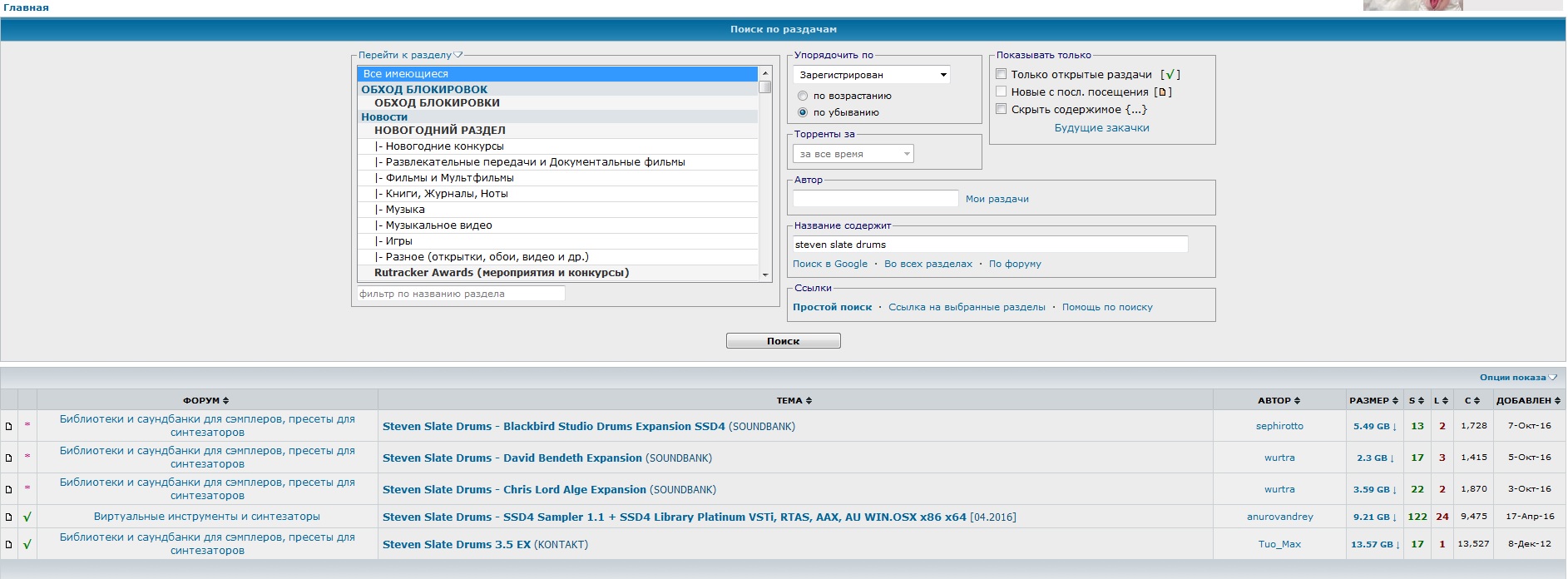Click the red asterisk status icon in the David Bendeth row
Viewport: 1568px width, 579px height.
click(x=27, y=457)
